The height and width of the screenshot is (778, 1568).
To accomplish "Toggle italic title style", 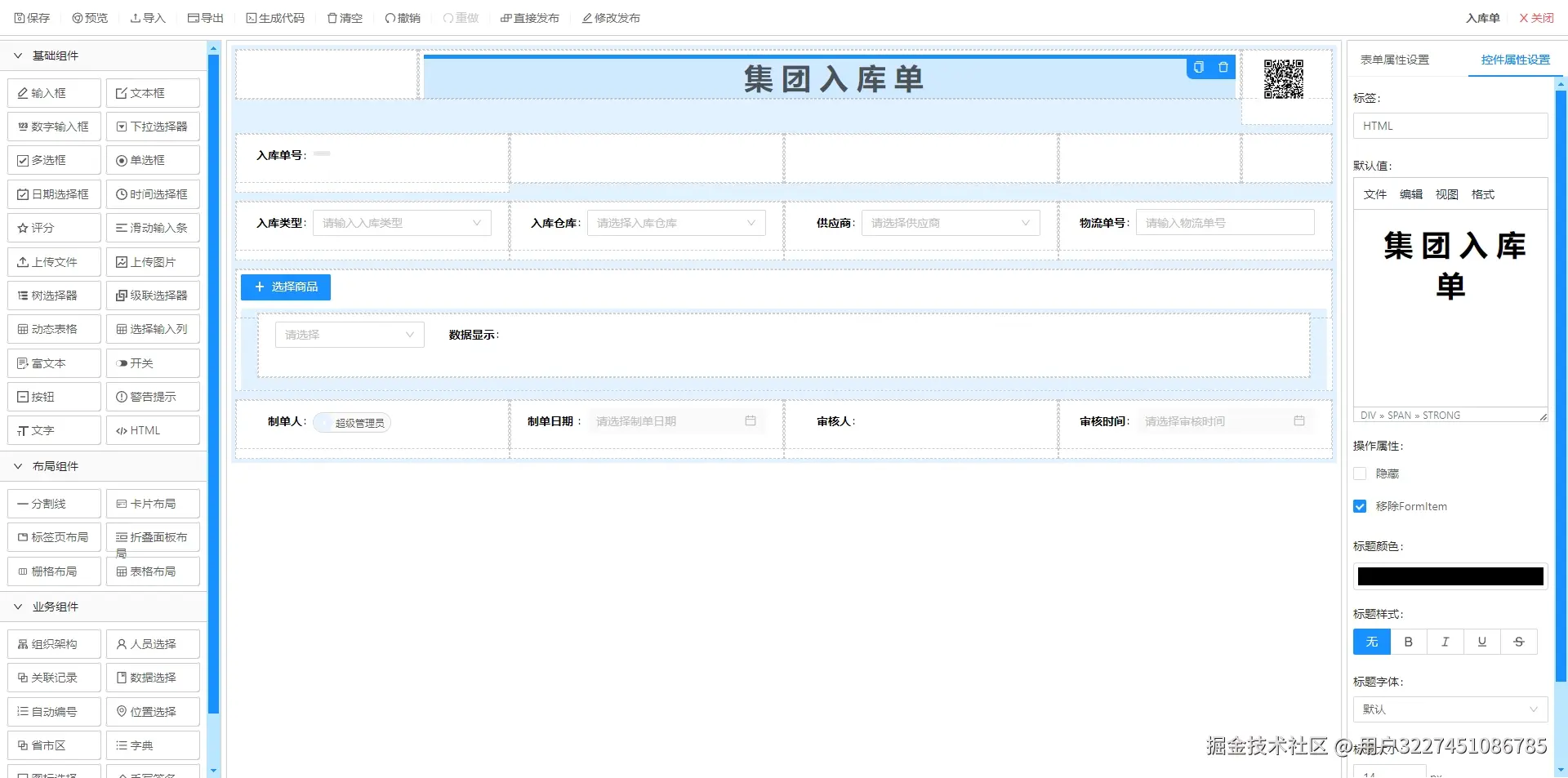I will click(1445, 642).
